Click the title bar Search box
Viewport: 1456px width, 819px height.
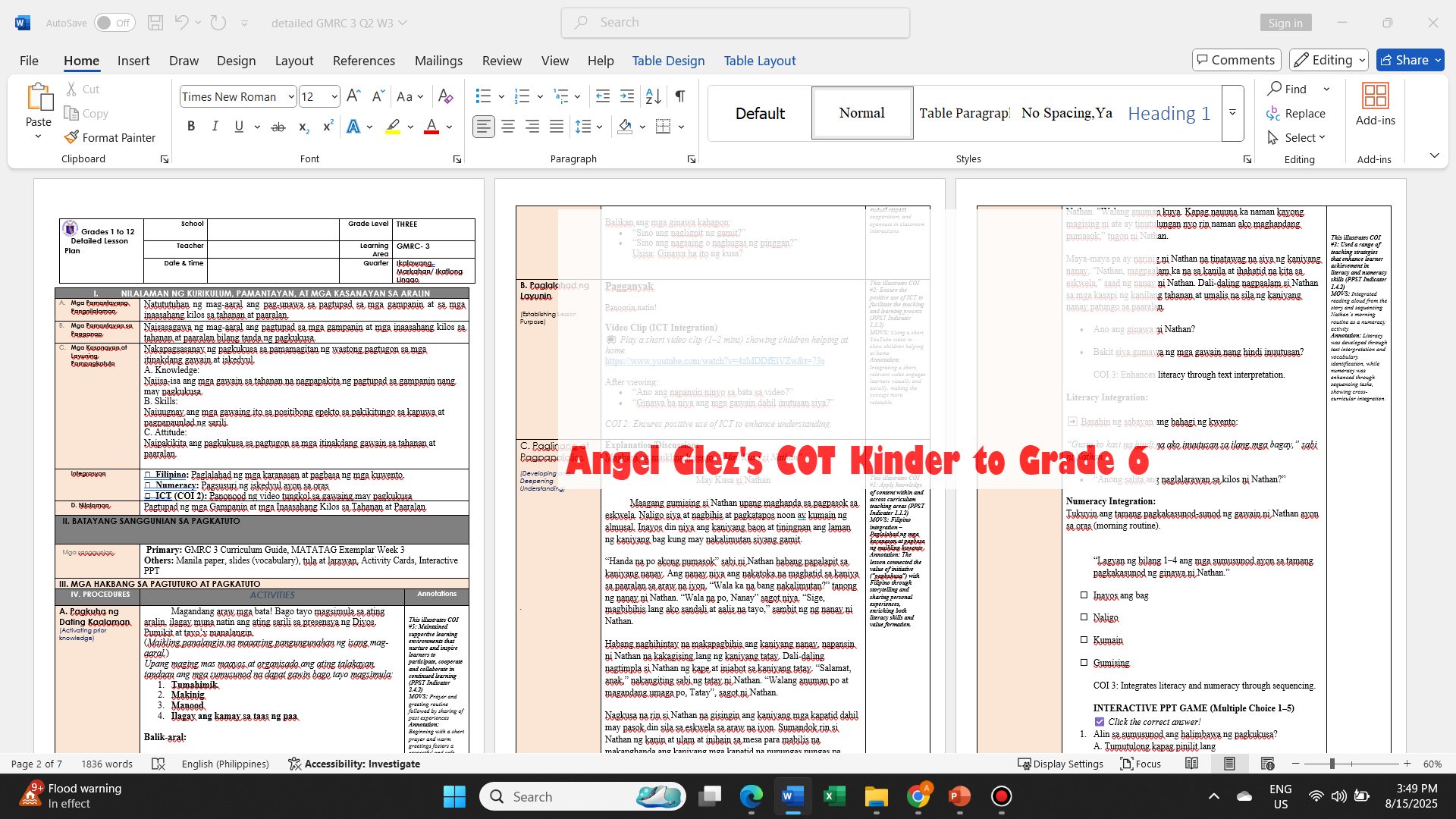click(x=735, y=23)
